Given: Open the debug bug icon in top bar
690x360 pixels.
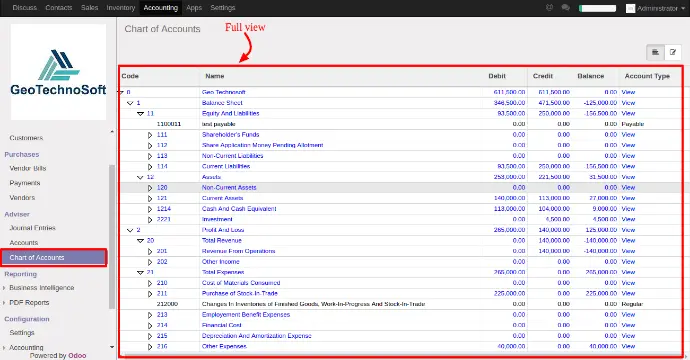Looking at the screenshot, I should click(x=549, y=7).
